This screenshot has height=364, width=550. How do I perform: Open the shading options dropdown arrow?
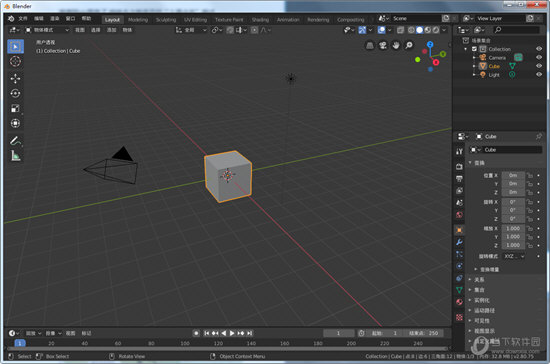click(444, 30)
